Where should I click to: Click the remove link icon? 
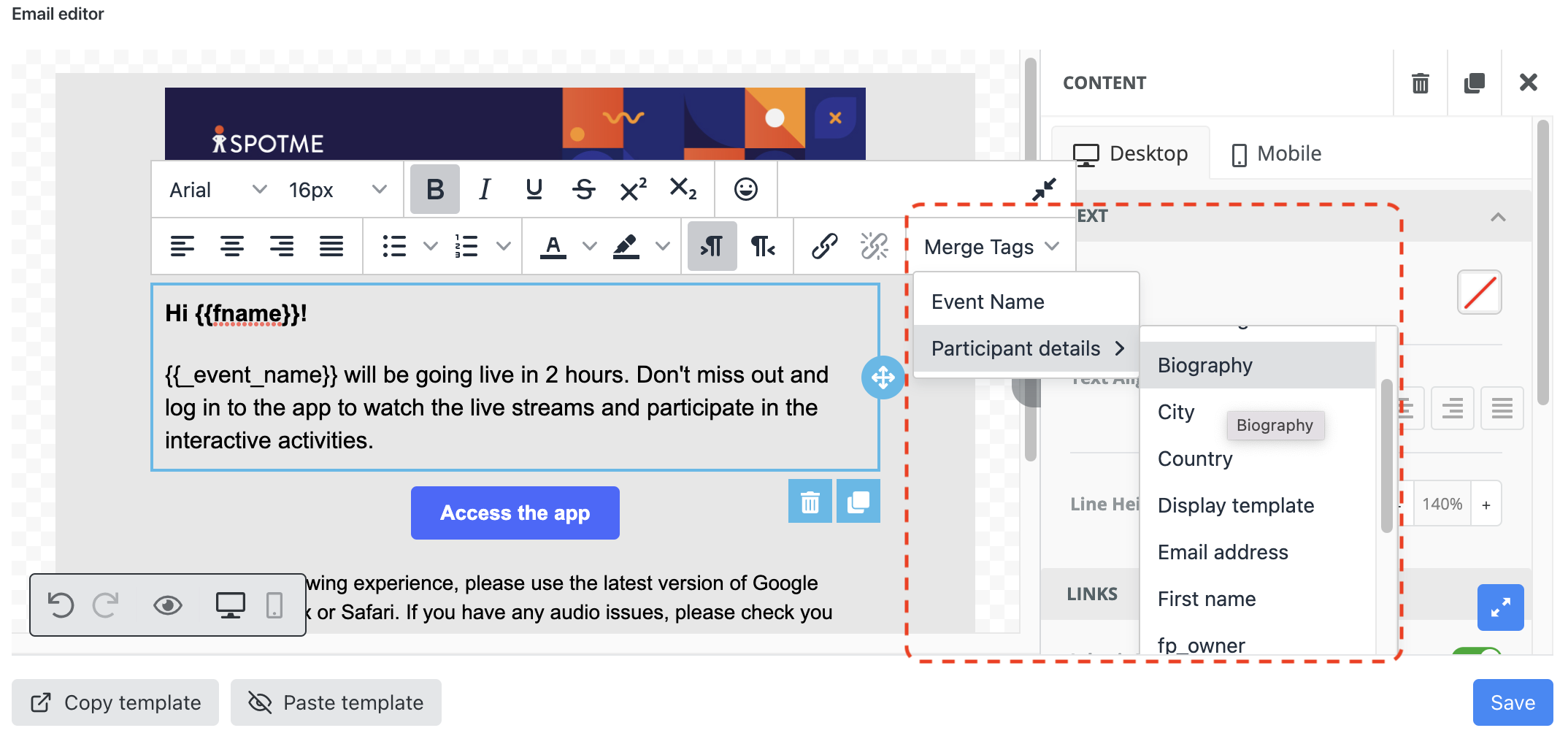tap(875, 247)
